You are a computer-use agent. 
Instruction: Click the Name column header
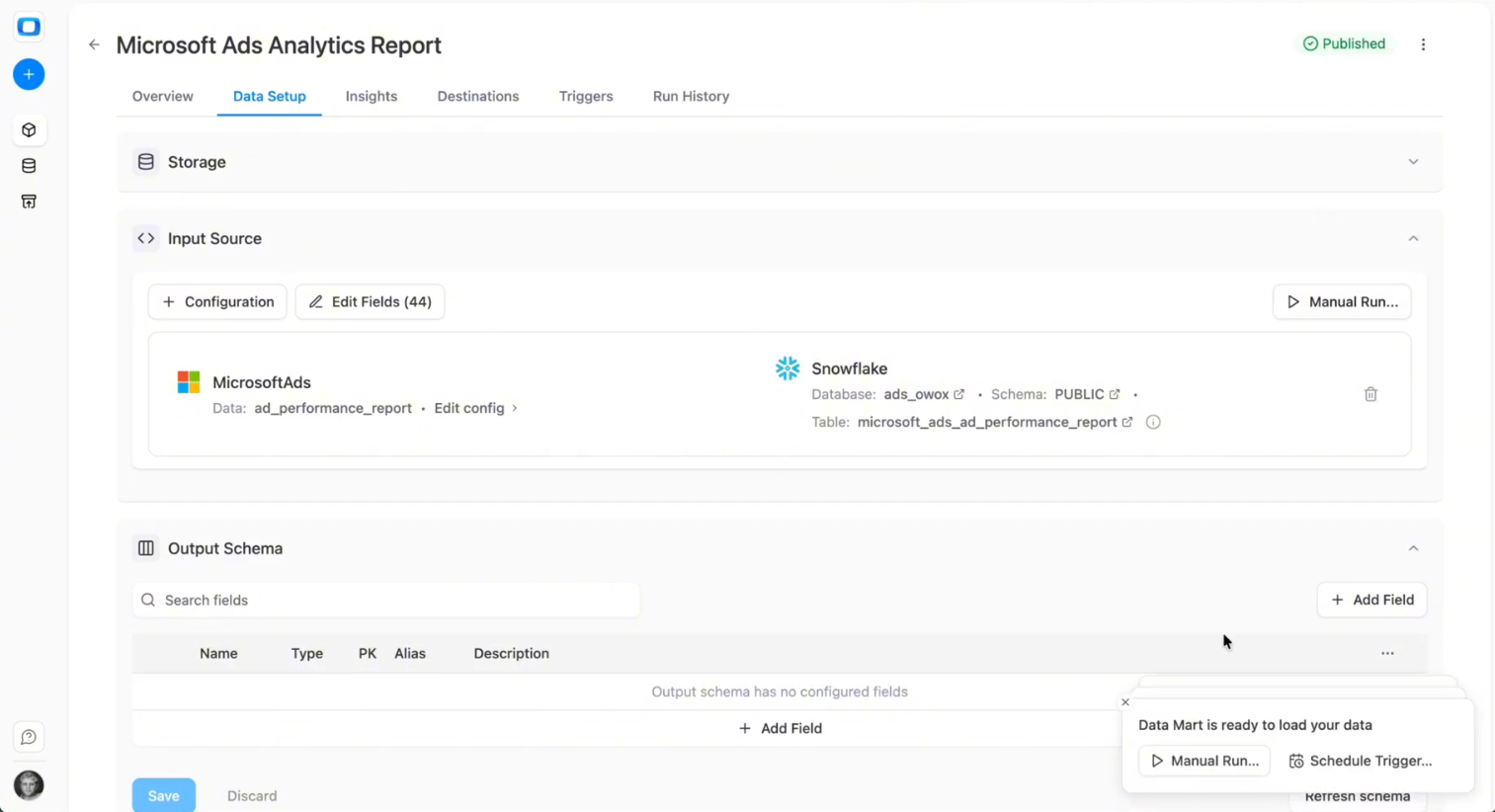(x=218, y=653)
